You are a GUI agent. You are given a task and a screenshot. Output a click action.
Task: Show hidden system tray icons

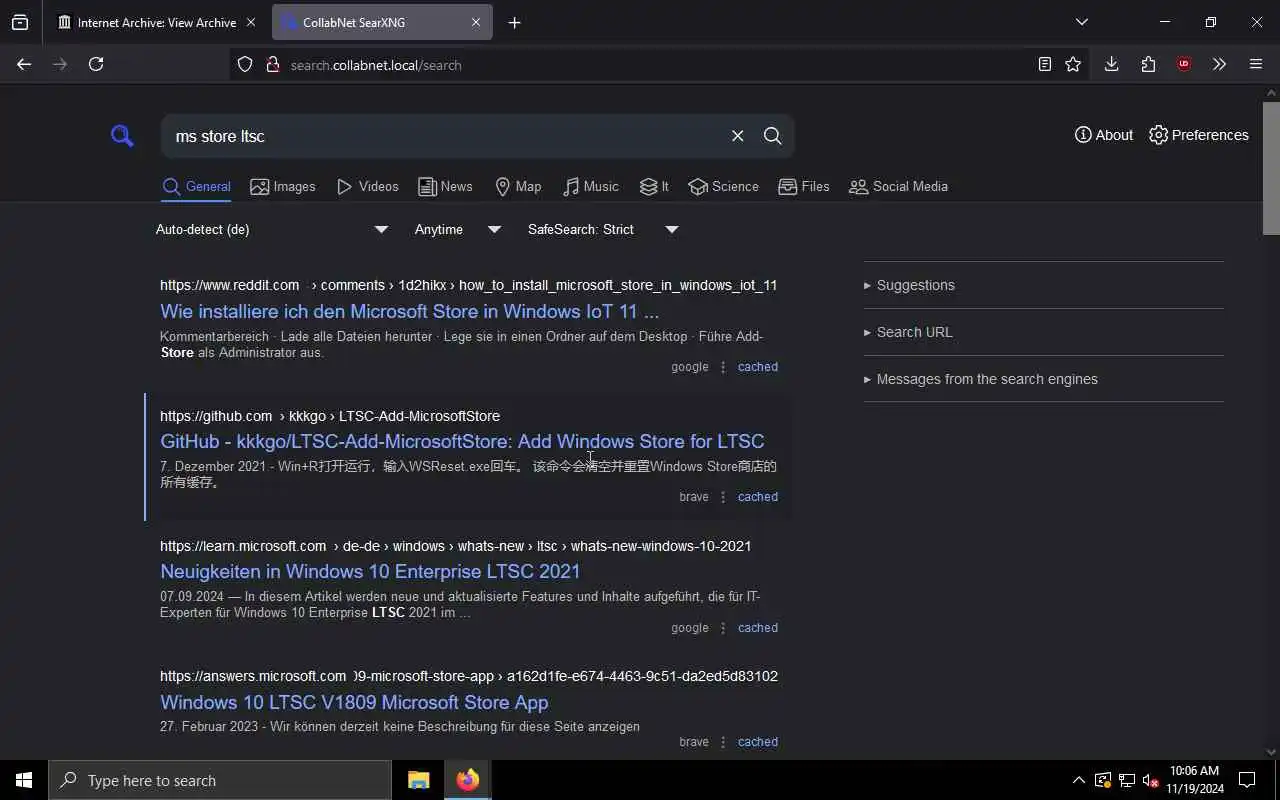click(1078, 780)
